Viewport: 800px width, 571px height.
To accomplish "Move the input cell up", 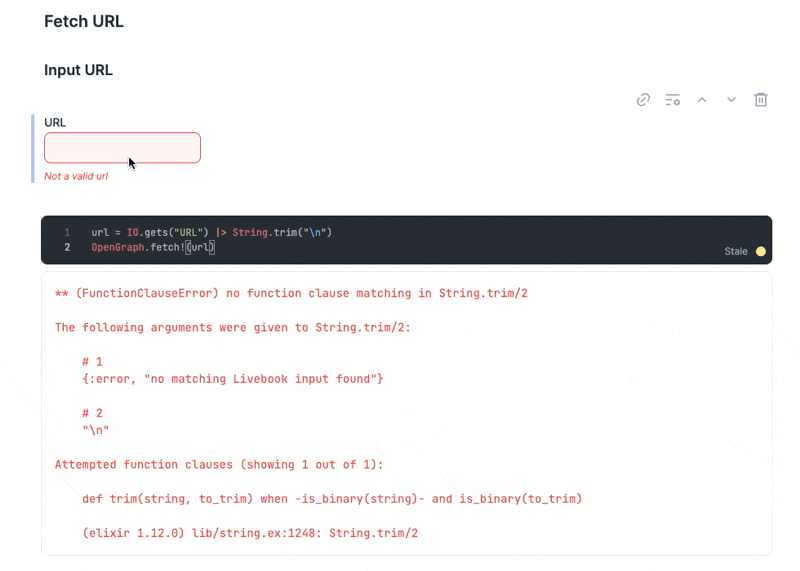I will point(702,100).
